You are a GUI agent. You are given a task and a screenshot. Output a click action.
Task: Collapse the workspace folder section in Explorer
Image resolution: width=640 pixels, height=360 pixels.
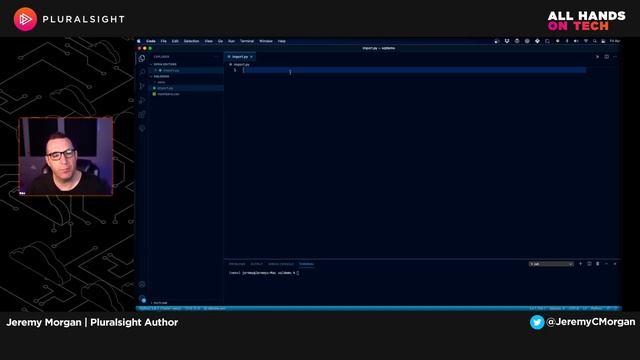(x=161, y=76)
